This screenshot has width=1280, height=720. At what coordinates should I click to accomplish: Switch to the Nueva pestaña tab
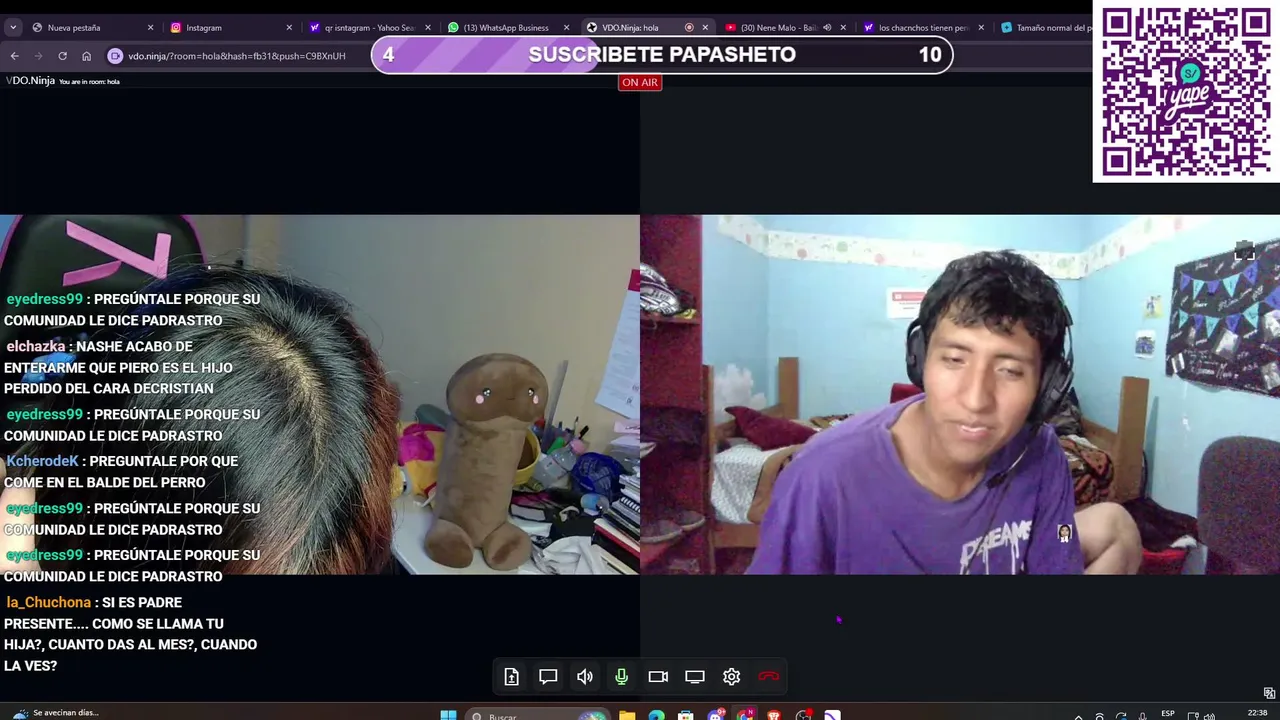pos(92,28)
